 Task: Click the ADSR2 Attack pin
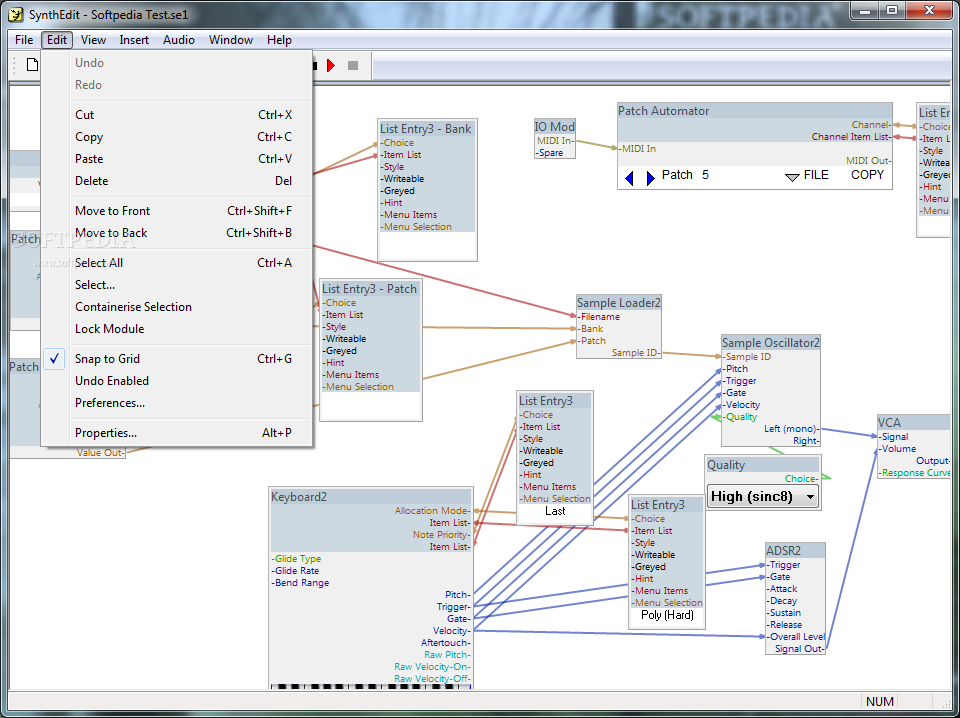click(x=783, y=589)
